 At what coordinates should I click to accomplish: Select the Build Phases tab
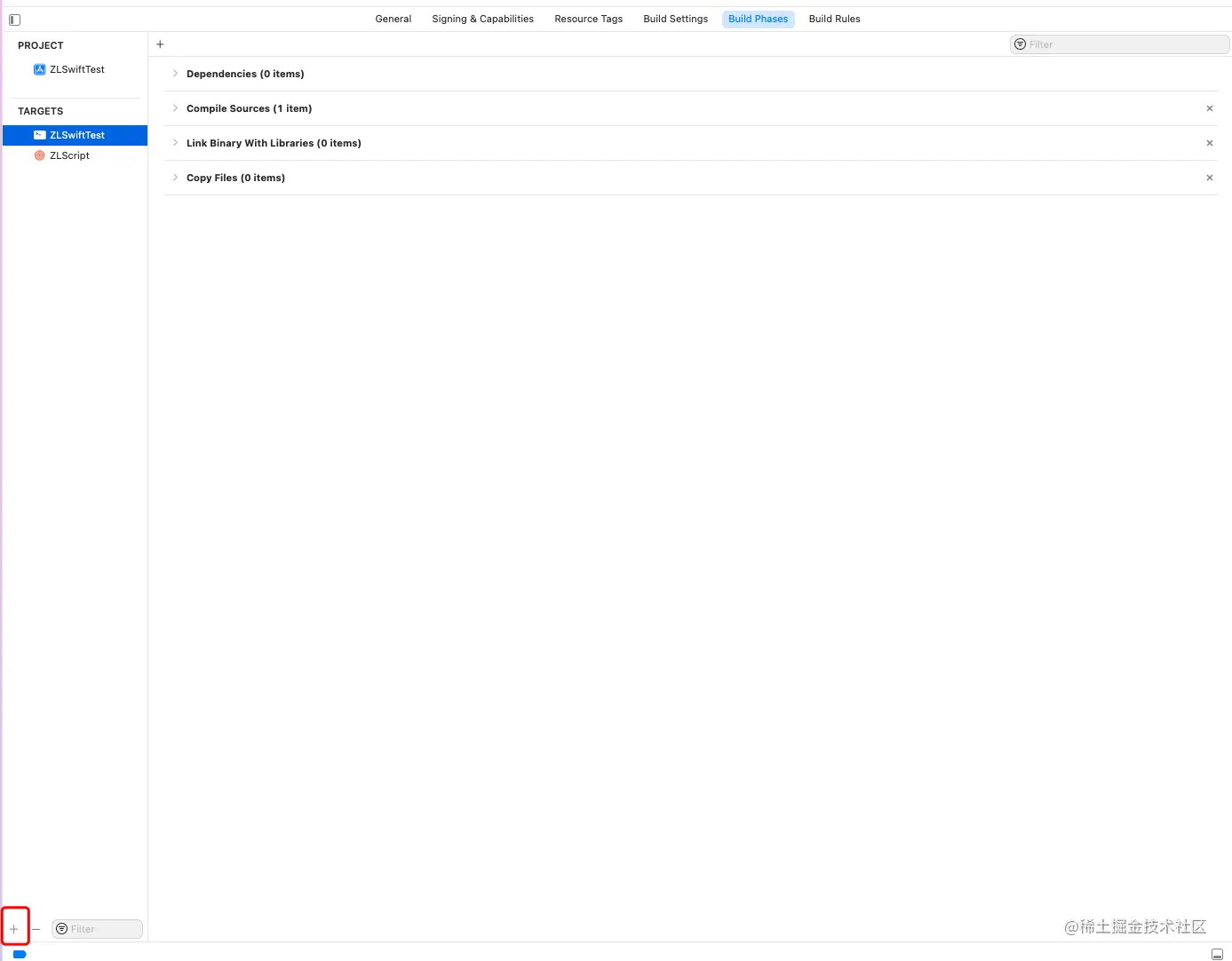tap(759, 19)
